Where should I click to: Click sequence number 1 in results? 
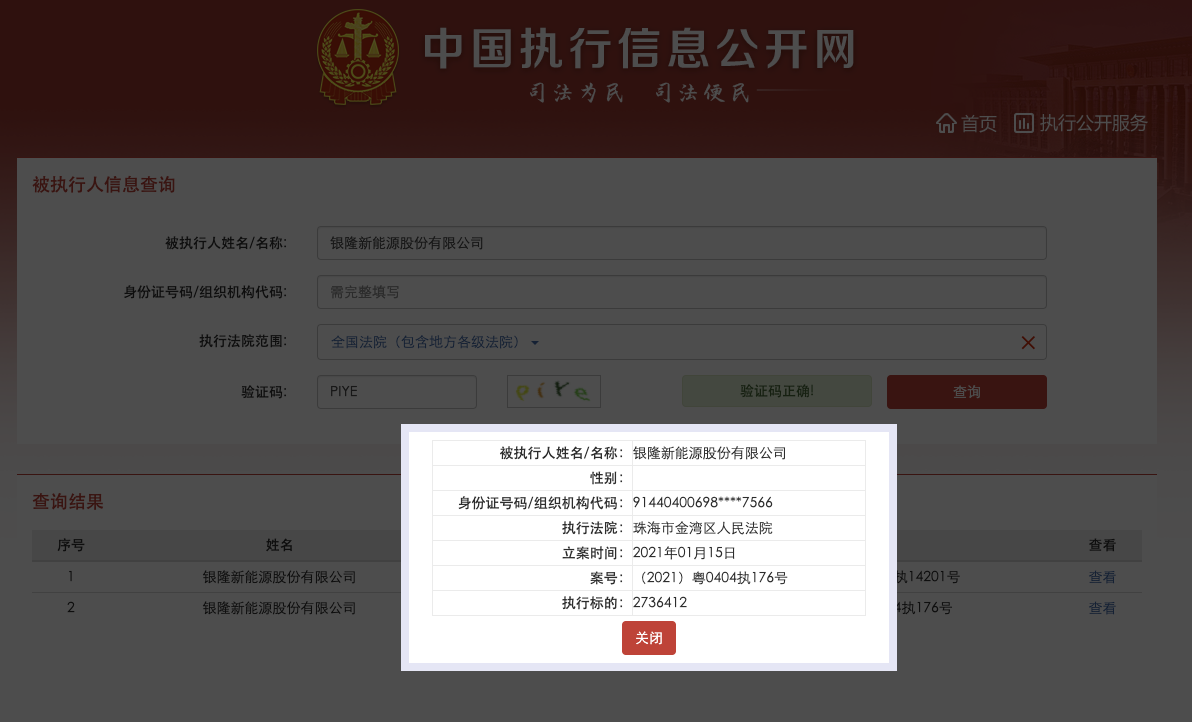[x=71, y=577]
